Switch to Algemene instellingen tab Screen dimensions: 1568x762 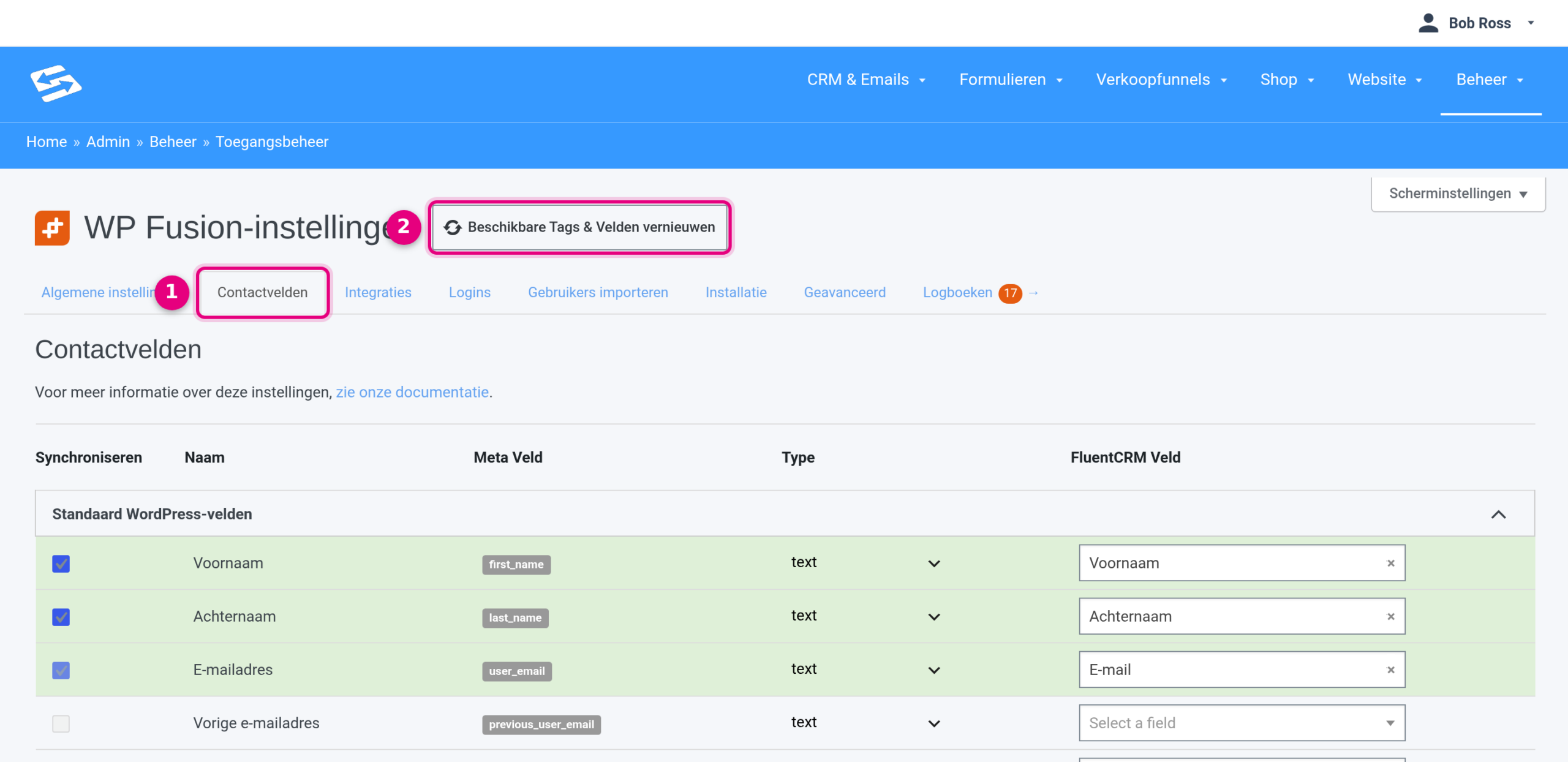(97, 293)
